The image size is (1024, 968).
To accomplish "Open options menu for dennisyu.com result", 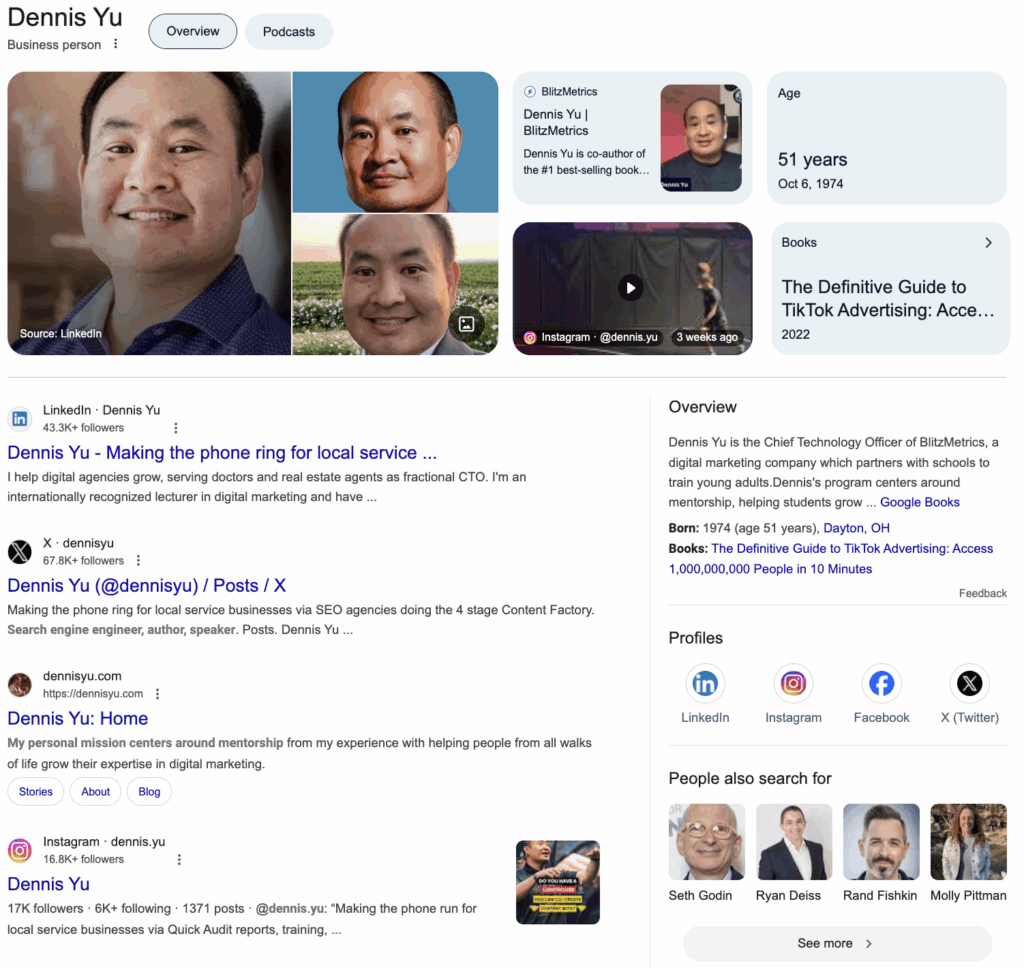I will tap(157, 694).
